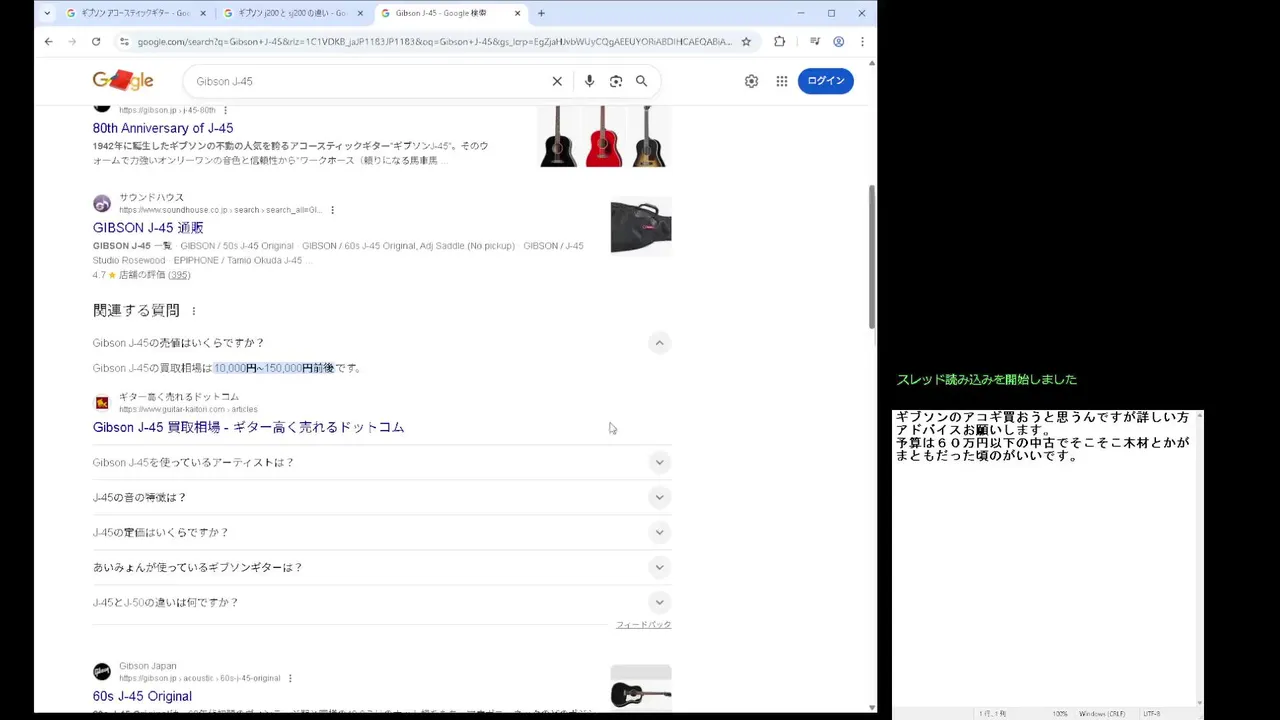Expand the J-45の定価はいくらですか question
Image resolution: width=1280 pixels, height=720 pixels.
(x=659, y=532)
